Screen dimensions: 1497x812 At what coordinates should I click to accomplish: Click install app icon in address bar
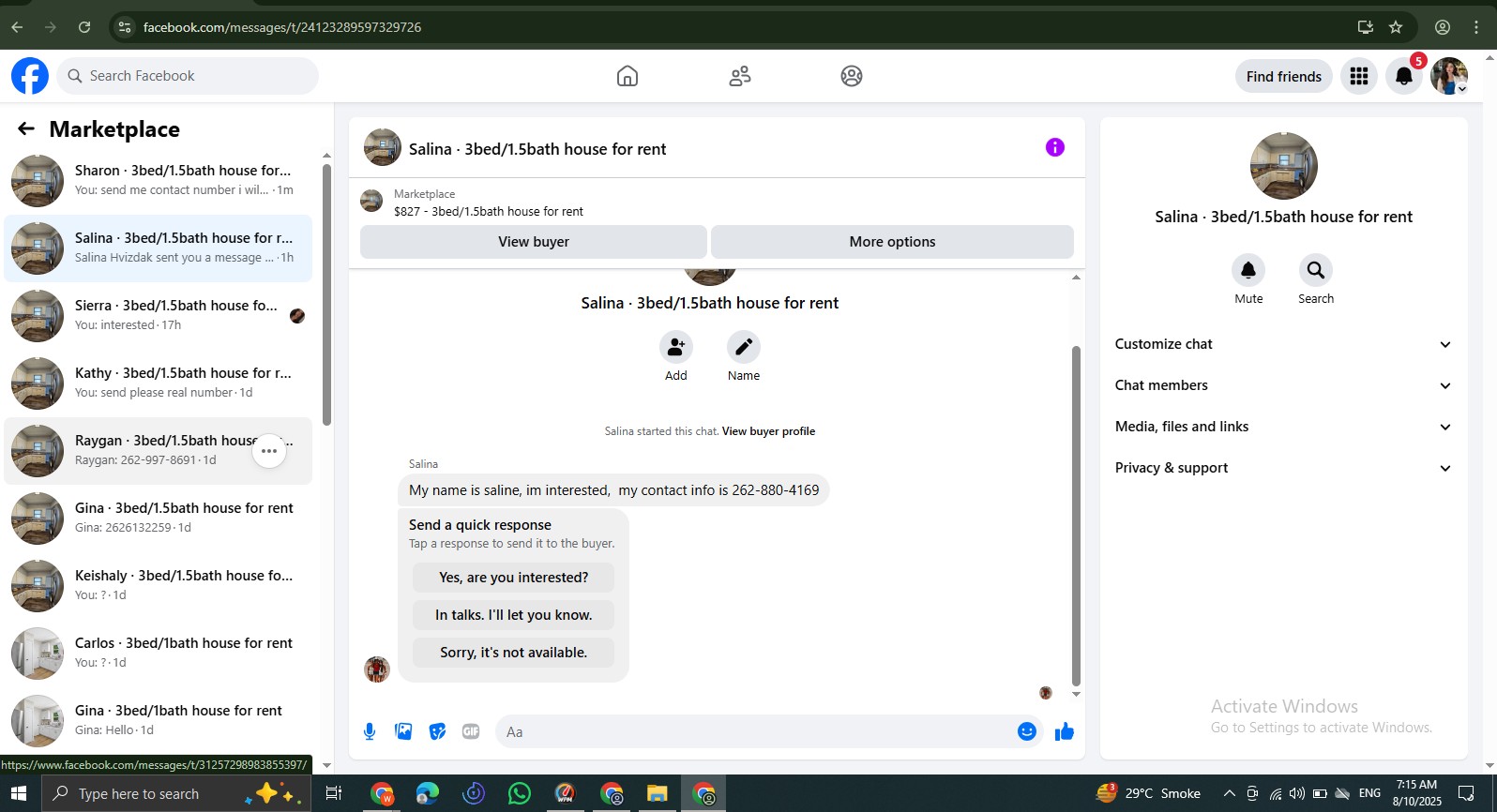click(x=1366, y=27)
